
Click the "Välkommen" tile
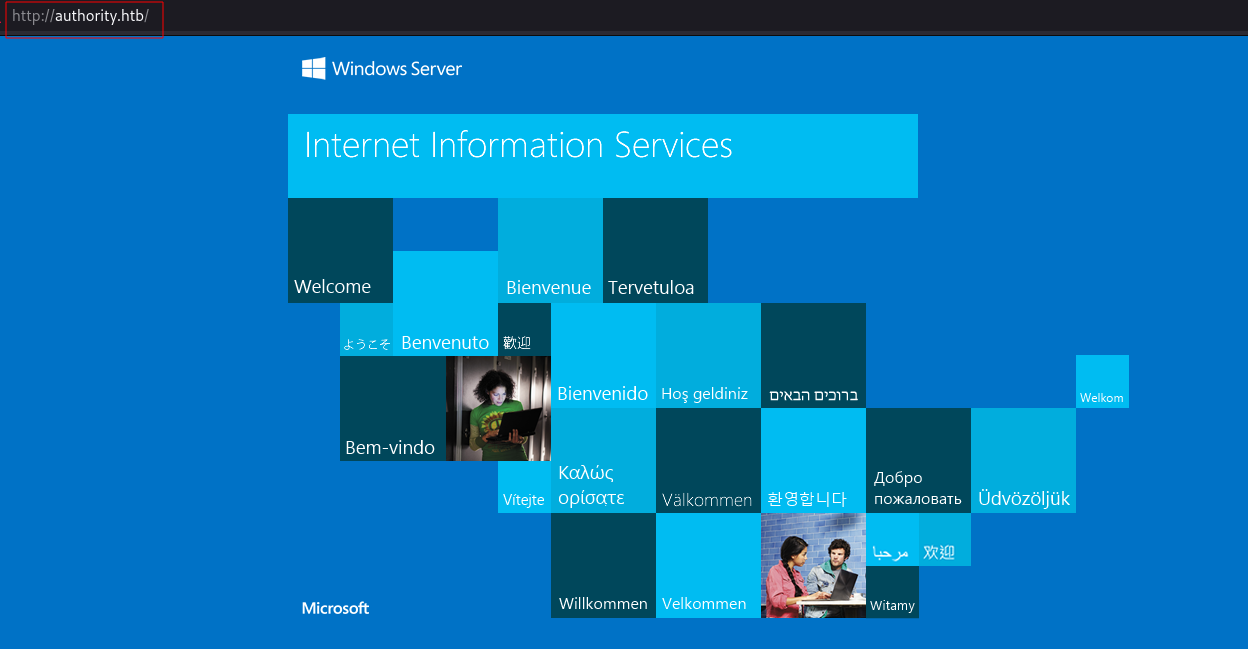(708, 460)
